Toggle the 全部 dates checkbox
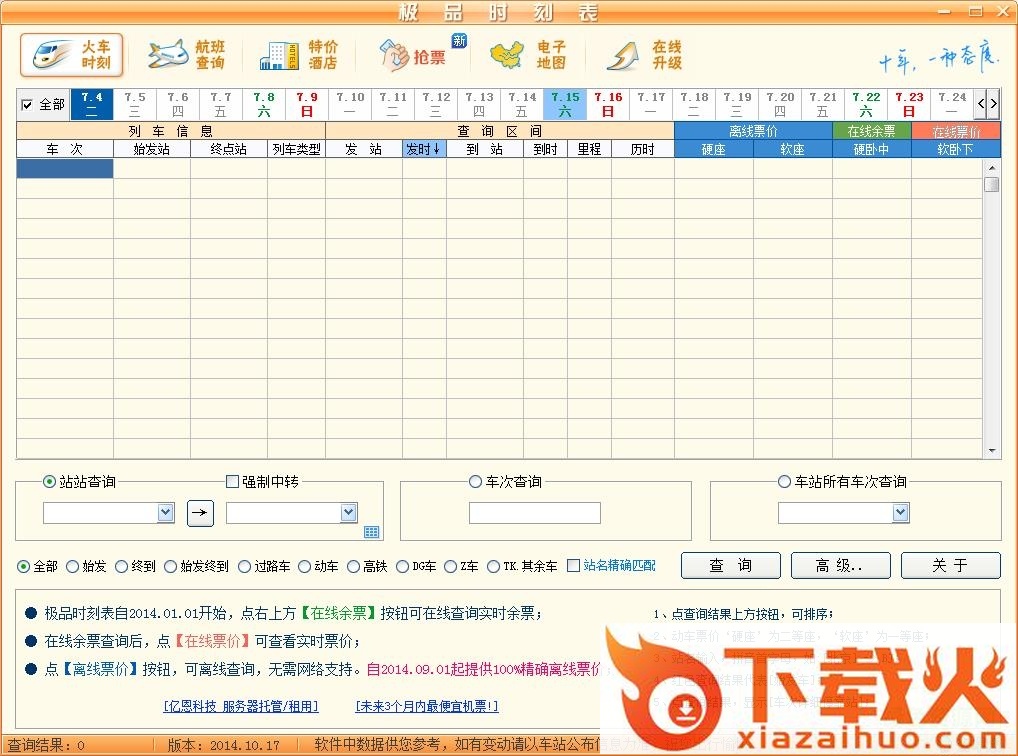The height and width of the screenshot is (756, 1018). point(27,105)
